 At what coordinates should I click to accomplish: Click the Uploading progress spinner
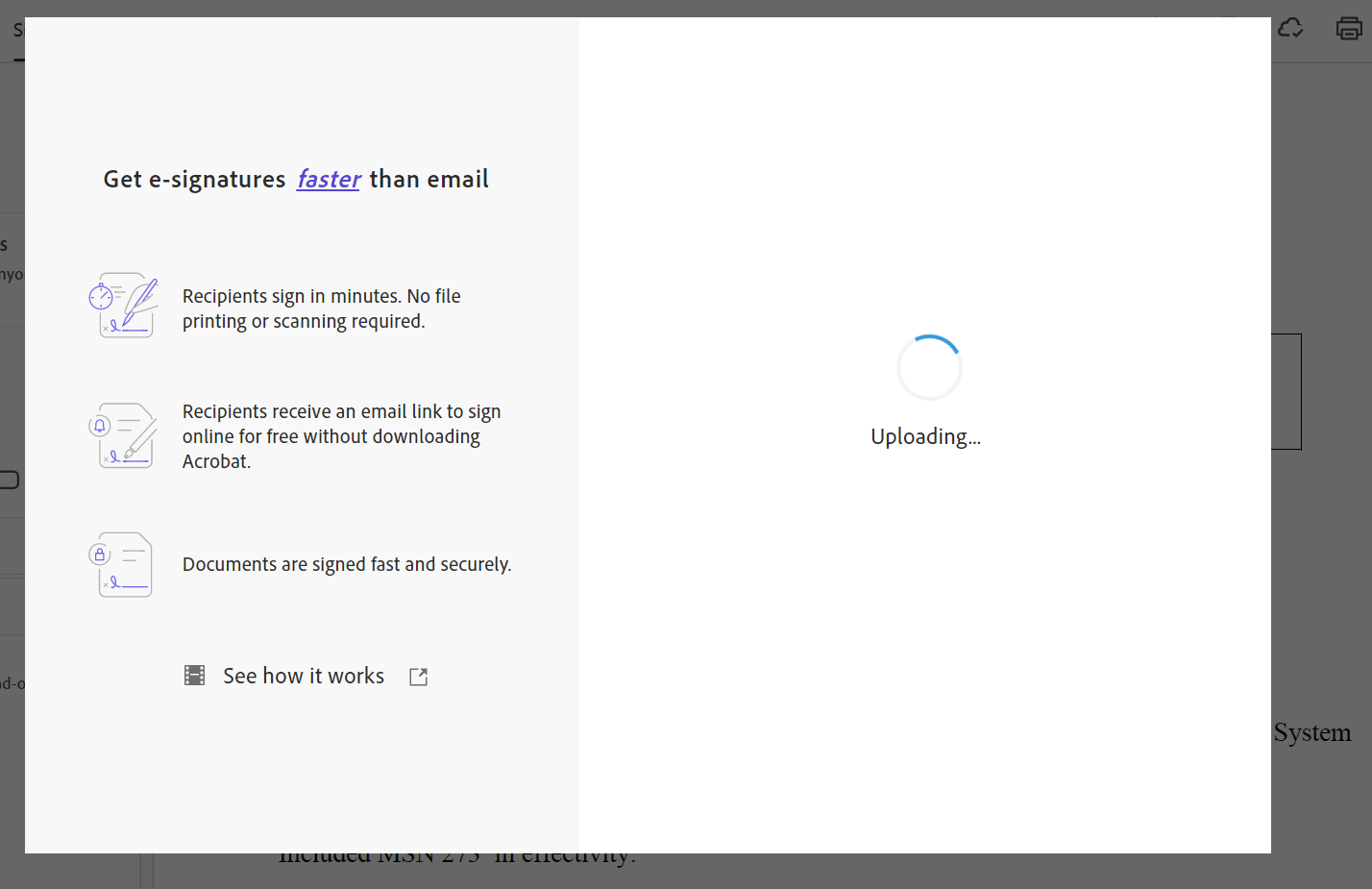pos(928,366)
